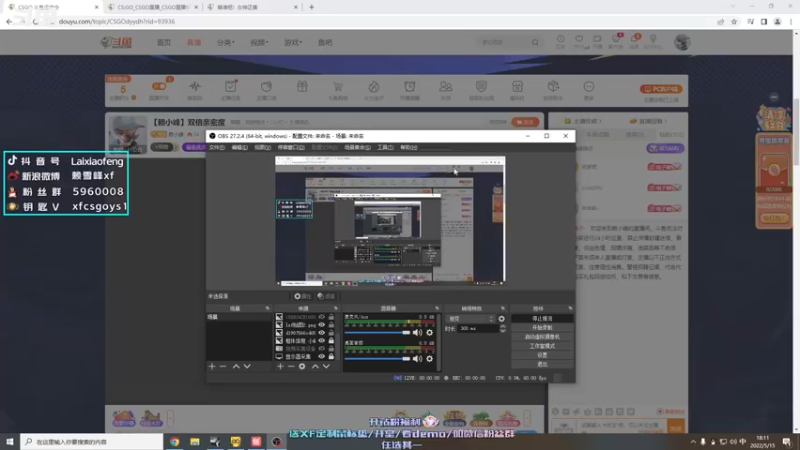800x450 pixels.
Task: Move the scene down with the down arrow
Action: click(x=247, y=366)
